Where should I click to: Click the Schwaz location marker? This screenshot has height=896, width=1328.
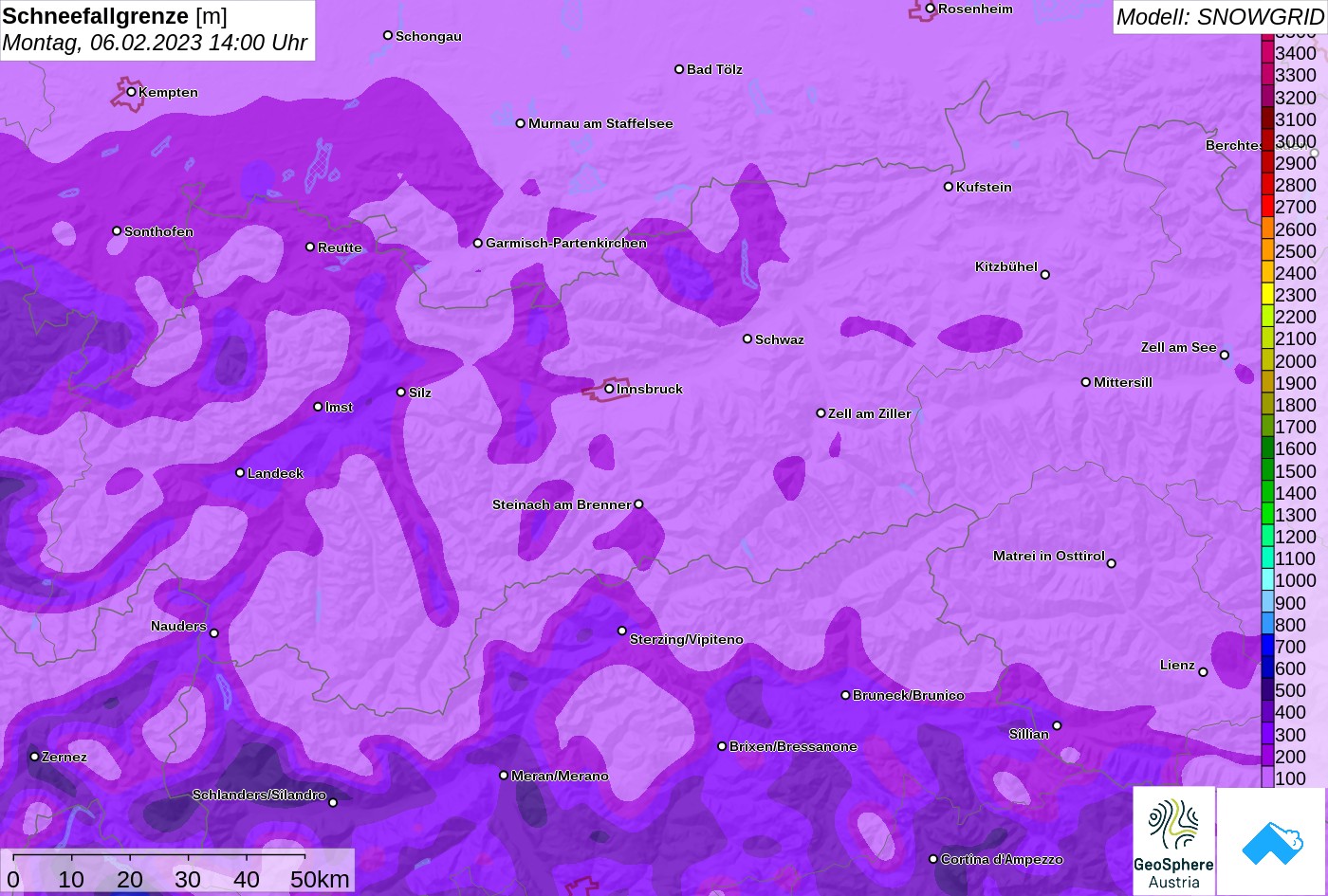747,338
